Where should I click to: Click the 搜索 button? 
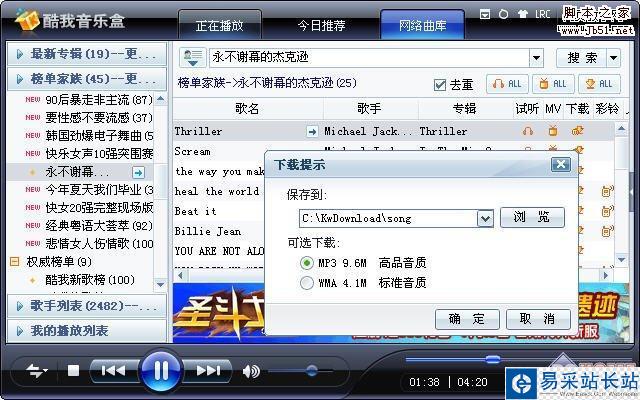pos(582,58)
